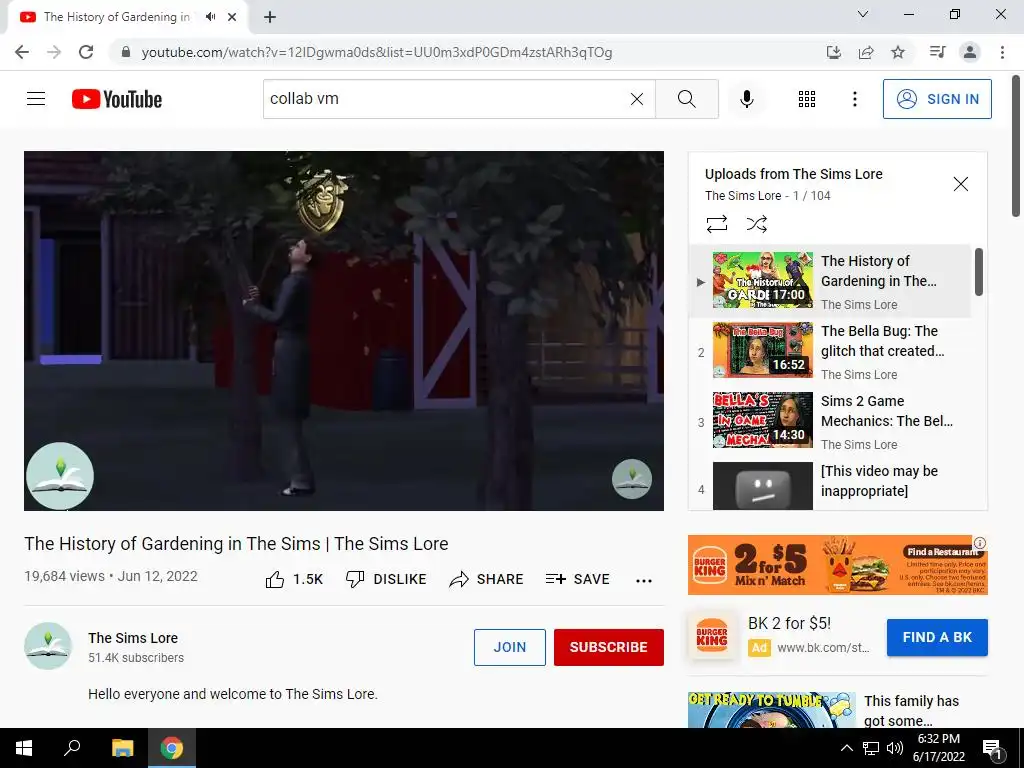Click the ad info icon

980,543
